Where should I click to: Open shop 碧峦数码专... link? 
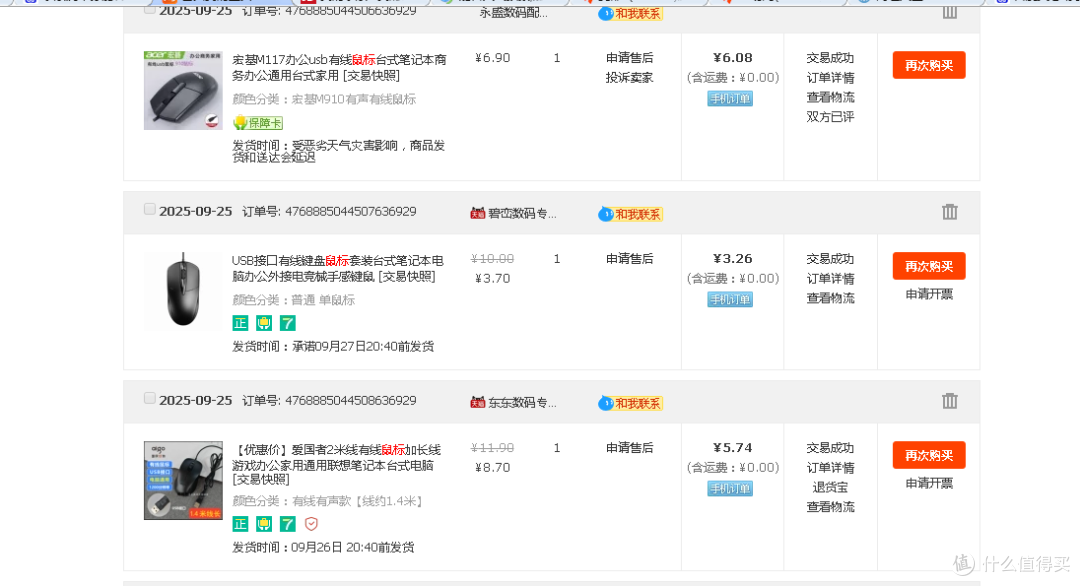[x=522, y=213]
